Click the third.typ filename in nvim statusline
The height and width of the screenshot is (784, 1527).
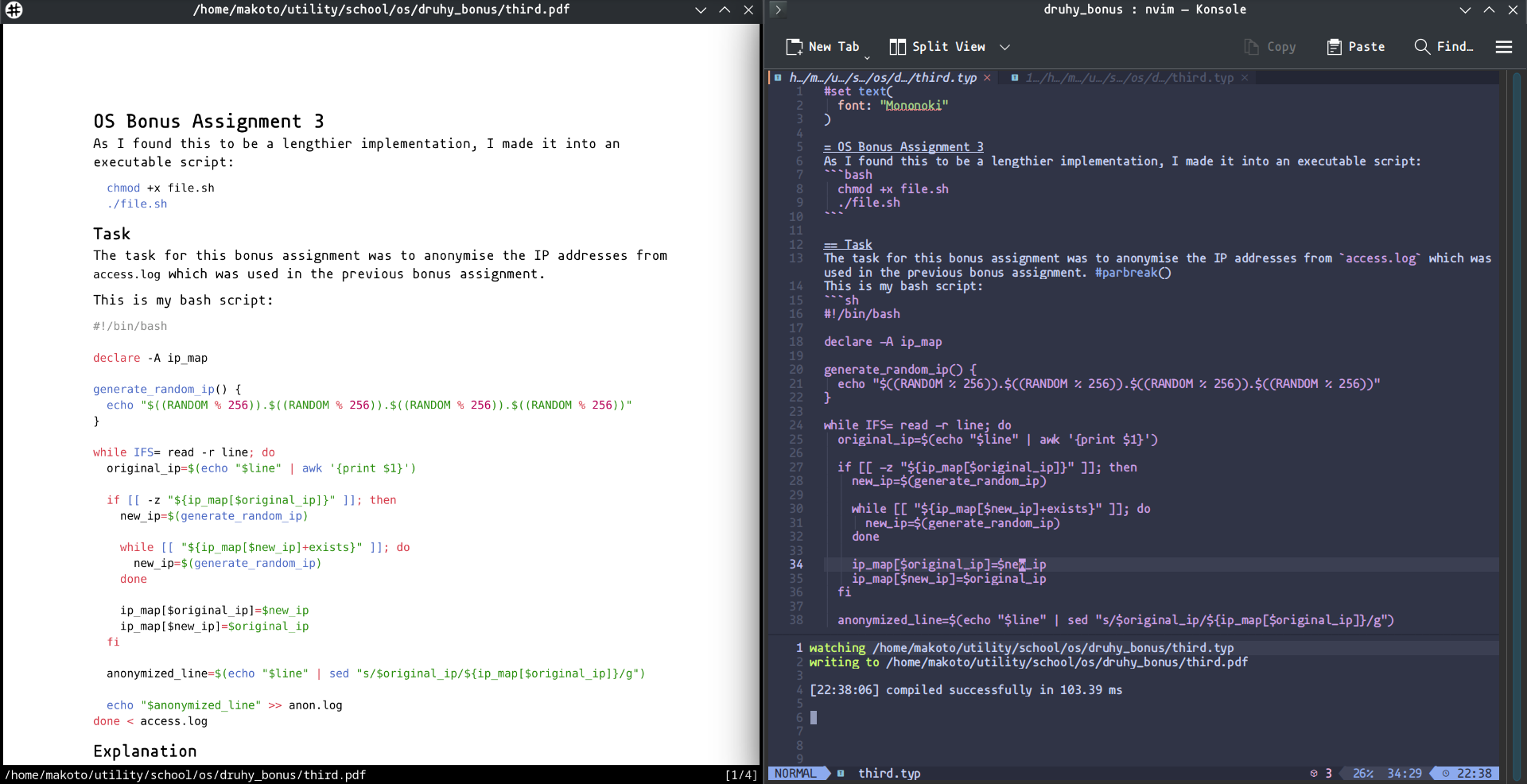point(889,774)
